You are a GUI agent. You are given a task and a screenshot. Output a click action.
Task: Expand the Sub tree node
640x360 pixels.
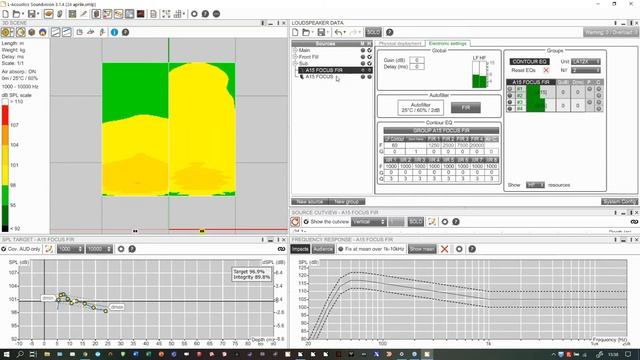coord(295,64)
